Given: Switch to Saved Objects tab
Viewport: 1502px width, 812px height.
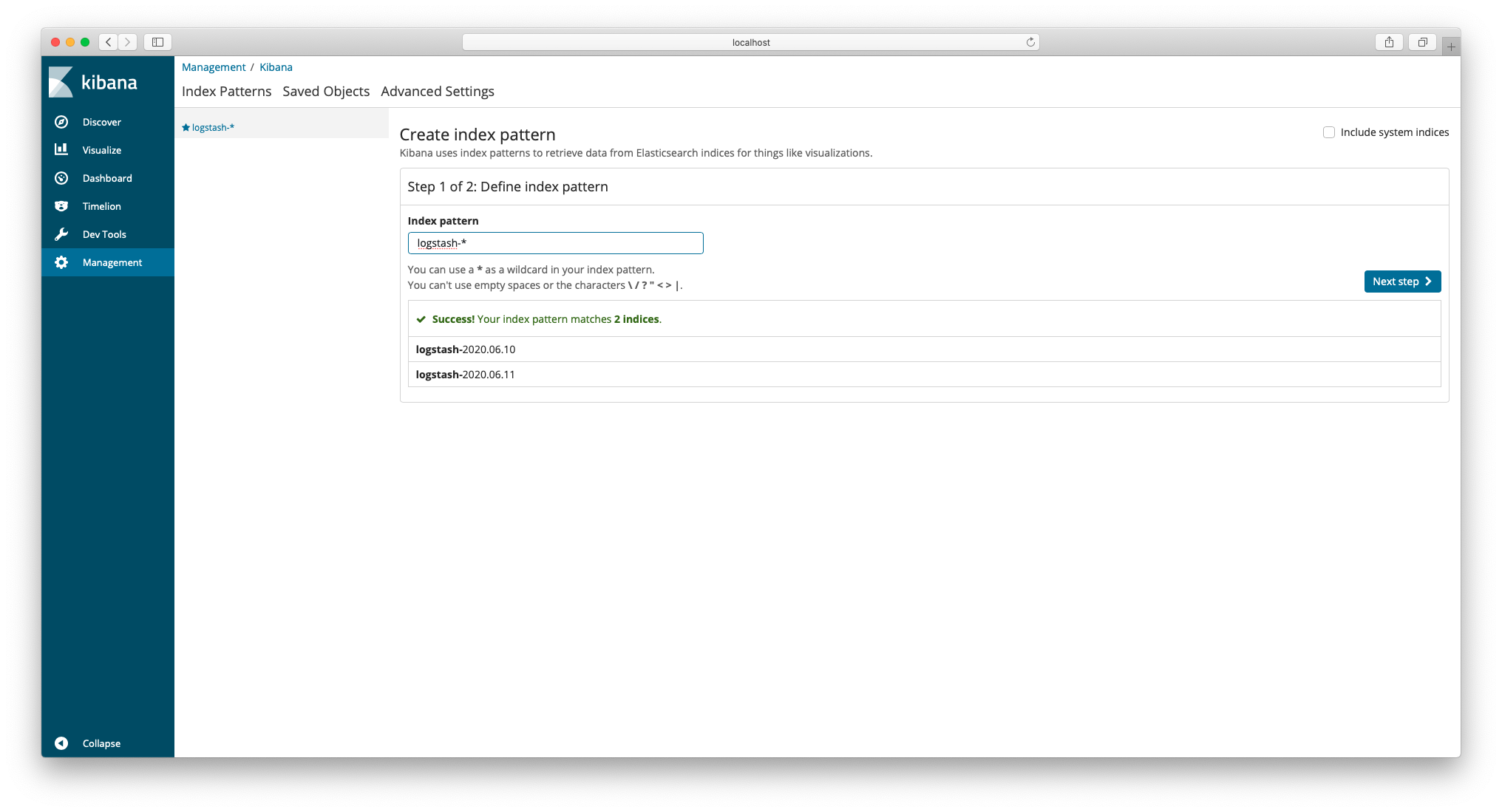Looking at the screenshot, I should 326,92.
